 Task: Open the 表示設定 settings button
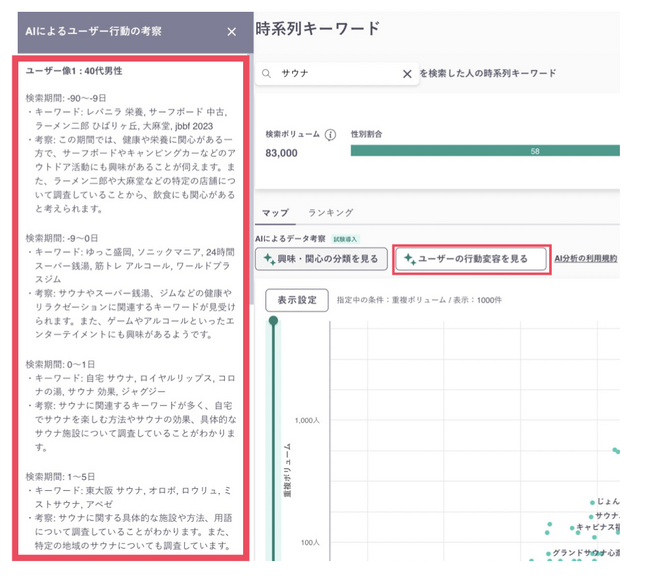point(297,300)
